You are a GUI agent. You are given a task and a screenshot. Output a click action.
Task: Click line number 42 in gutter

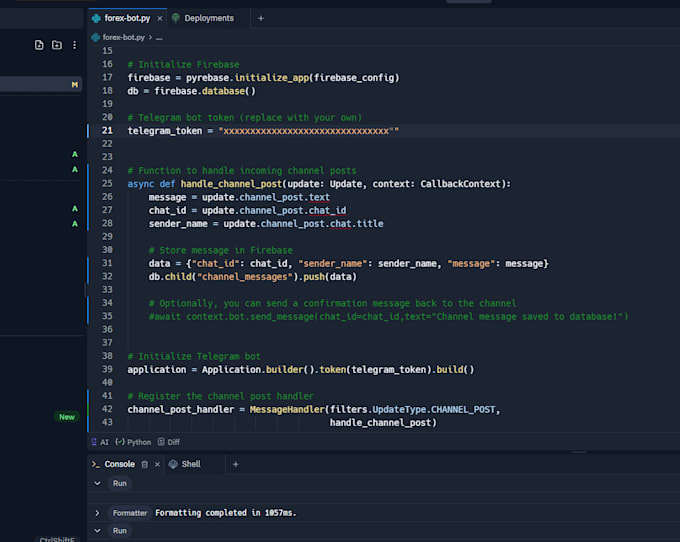pyautogui.click(x=107, y=409)
